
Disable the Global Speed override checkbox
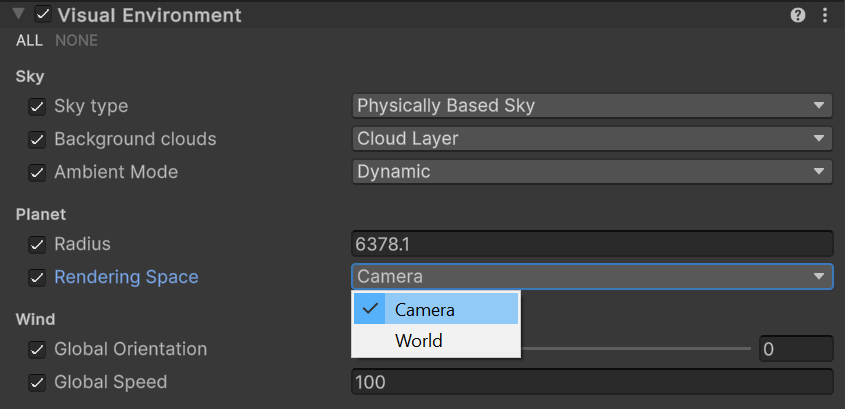37,382
